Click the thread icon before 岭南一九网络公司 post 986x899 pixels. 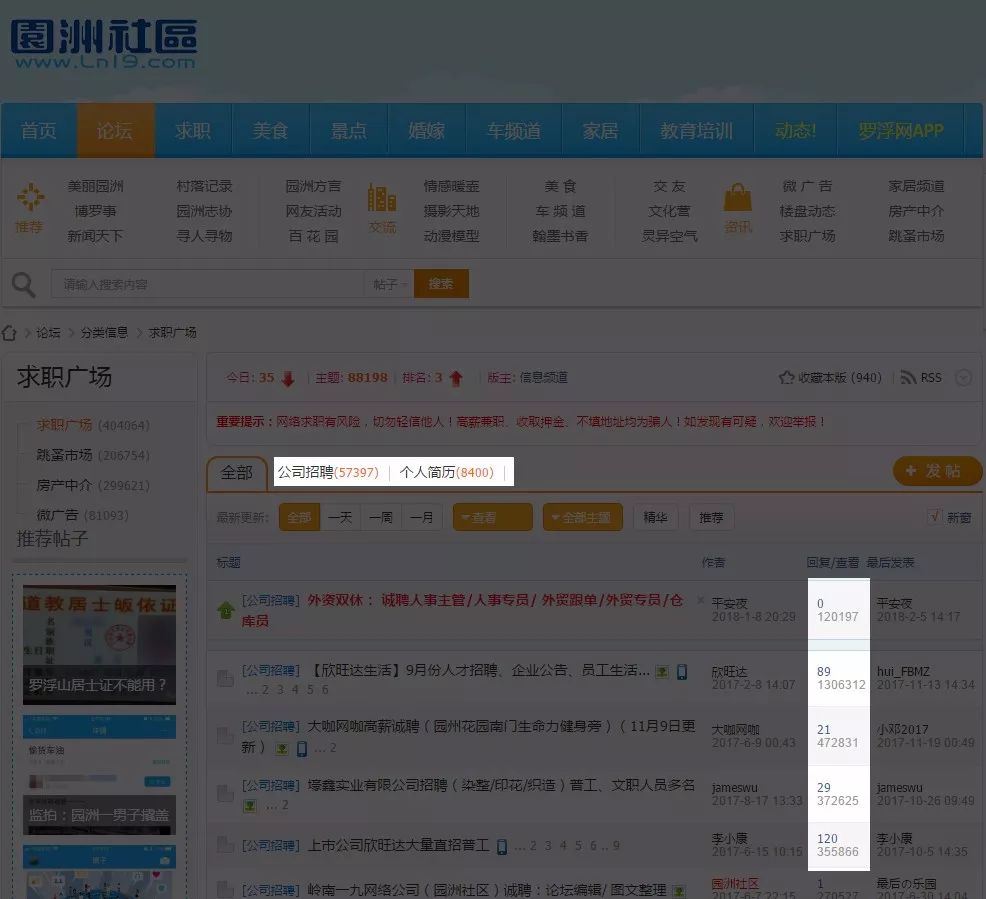(225, 890)
